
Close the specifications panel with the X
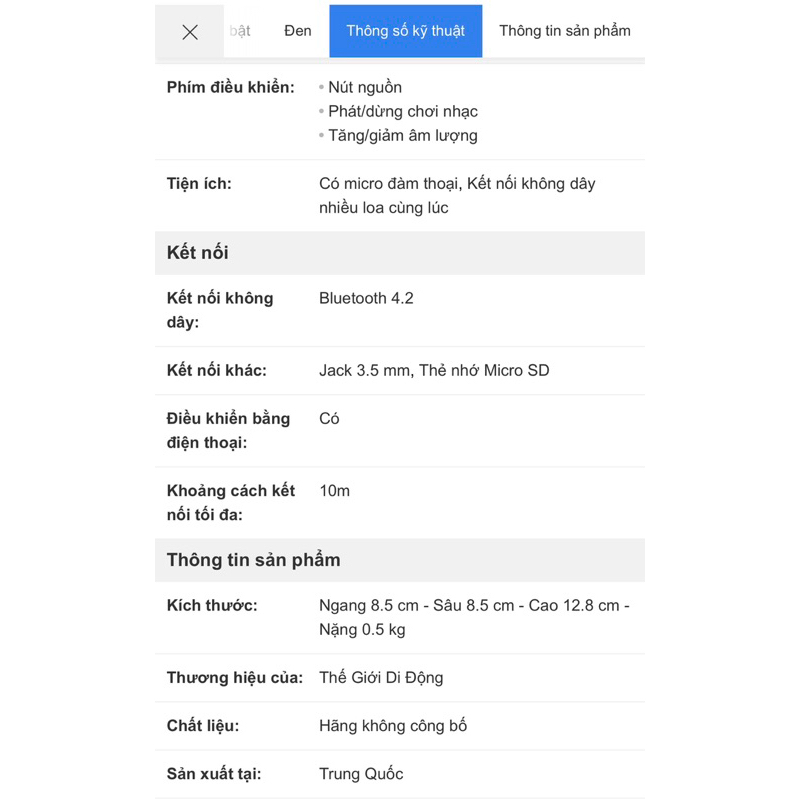pos(190,32)
